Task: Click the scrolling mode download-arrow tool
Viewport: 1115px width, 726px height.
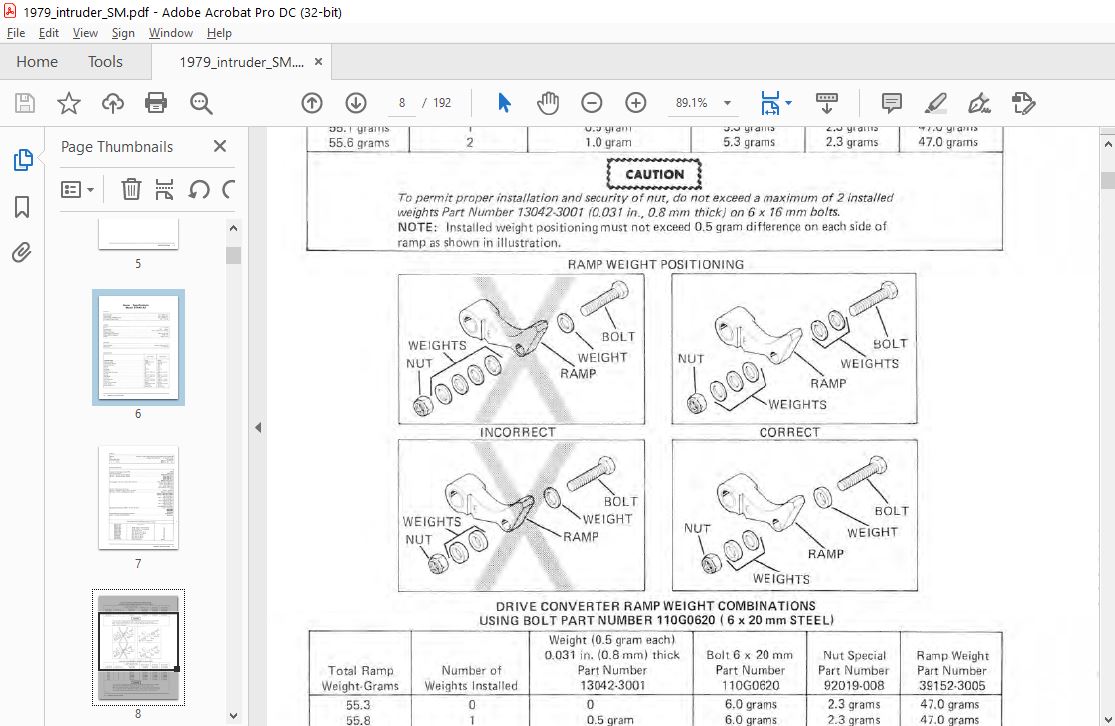Action: (x=826, y=103)
